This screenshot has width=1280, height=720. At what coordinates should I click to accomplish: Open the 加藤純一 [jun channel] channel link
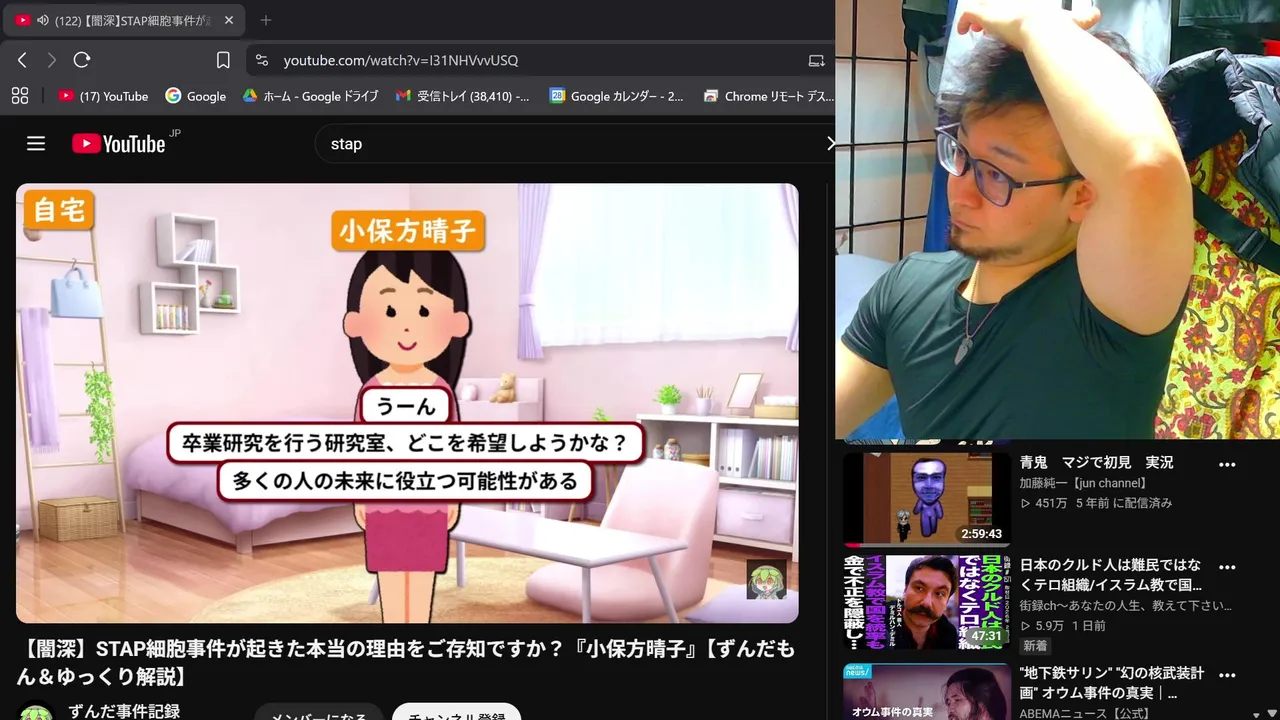tap(1083, 483)
